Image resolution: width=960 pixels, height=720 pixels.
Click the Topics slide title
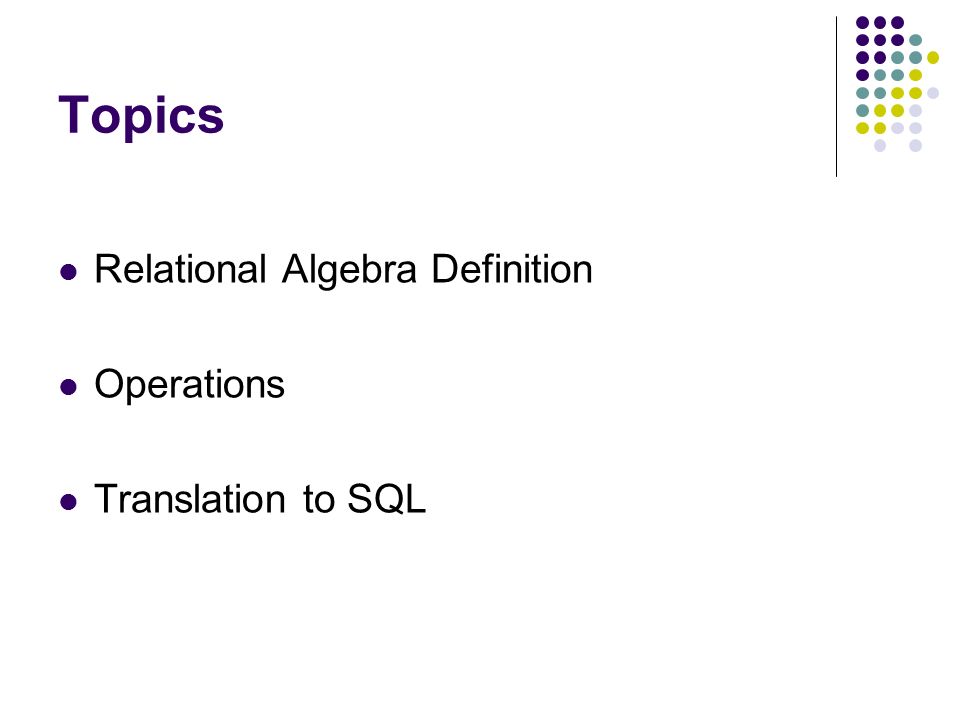click(141, 116)
